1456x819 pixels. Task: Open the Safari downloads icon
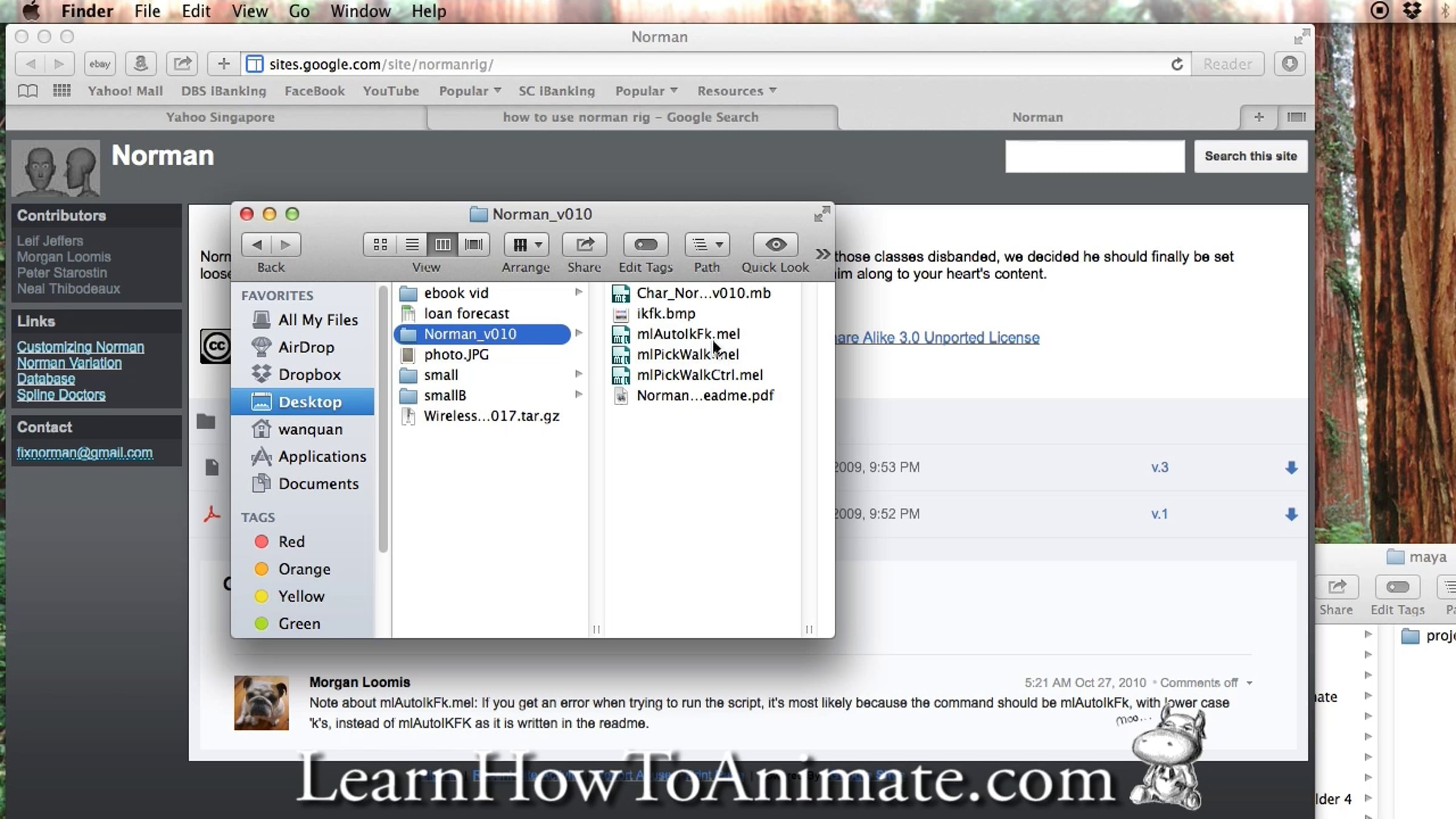pyautogui.click(x=1290, y=64)
